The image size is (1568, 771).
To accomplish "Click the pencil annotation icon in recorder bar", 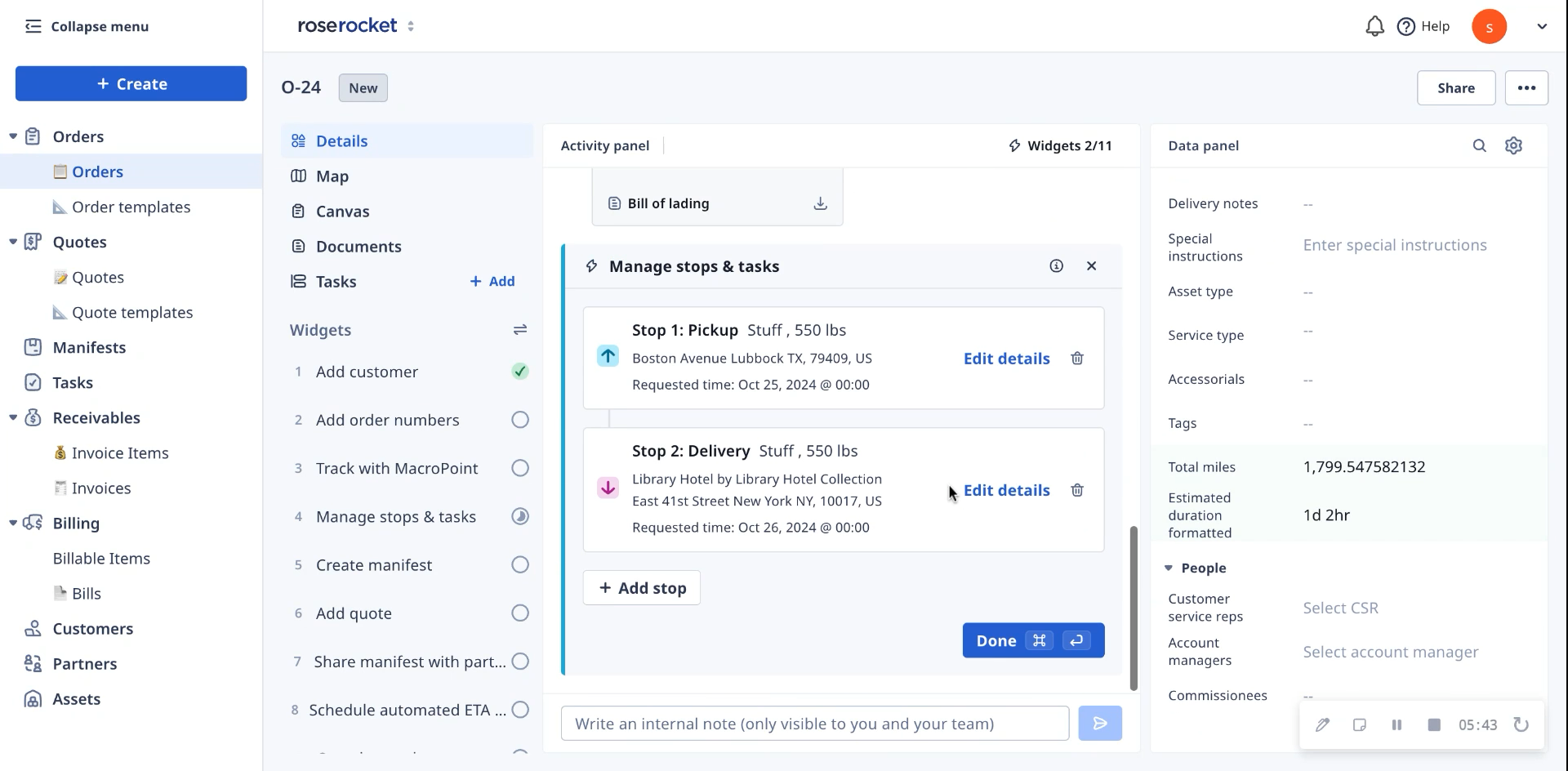I will pos(1322,724).
